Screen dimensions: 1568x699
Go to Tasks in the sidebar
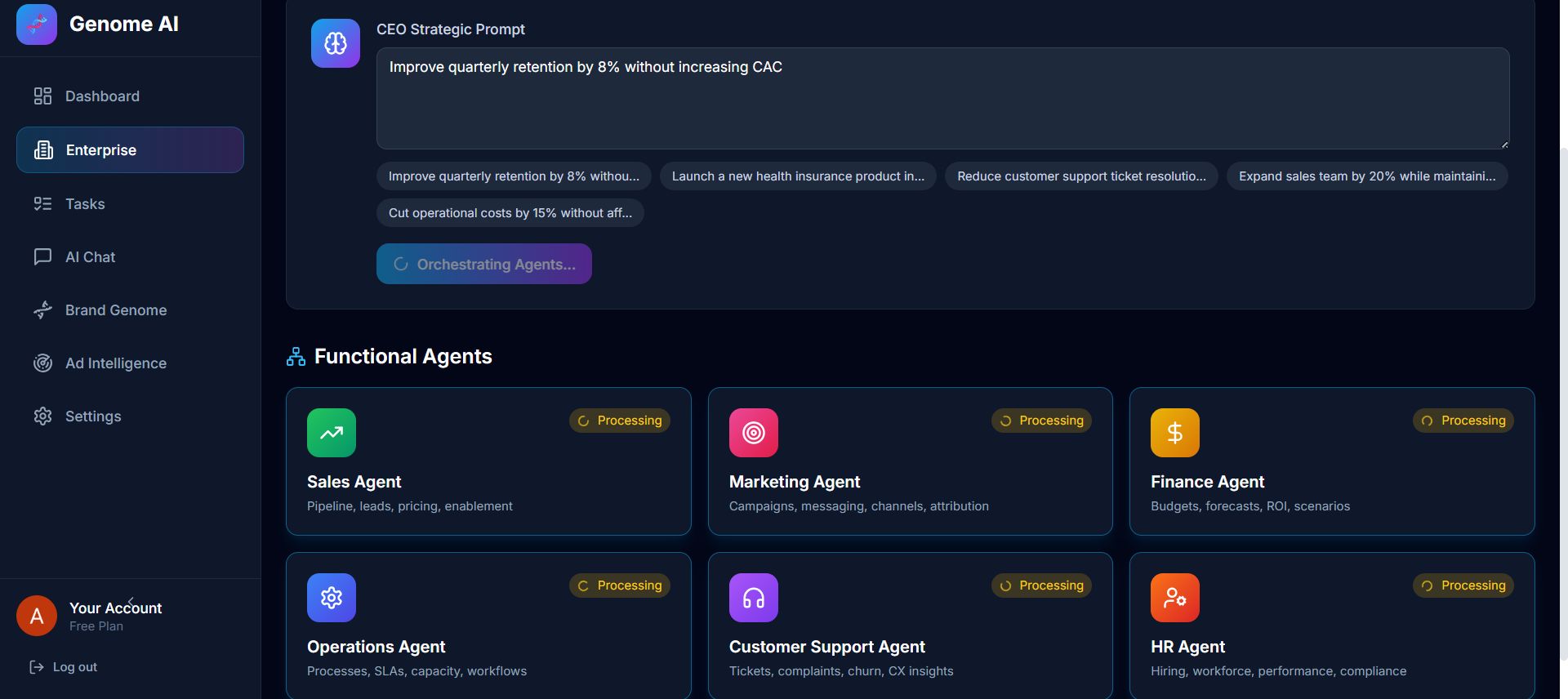pyautogui.click(x=130, y=203)
